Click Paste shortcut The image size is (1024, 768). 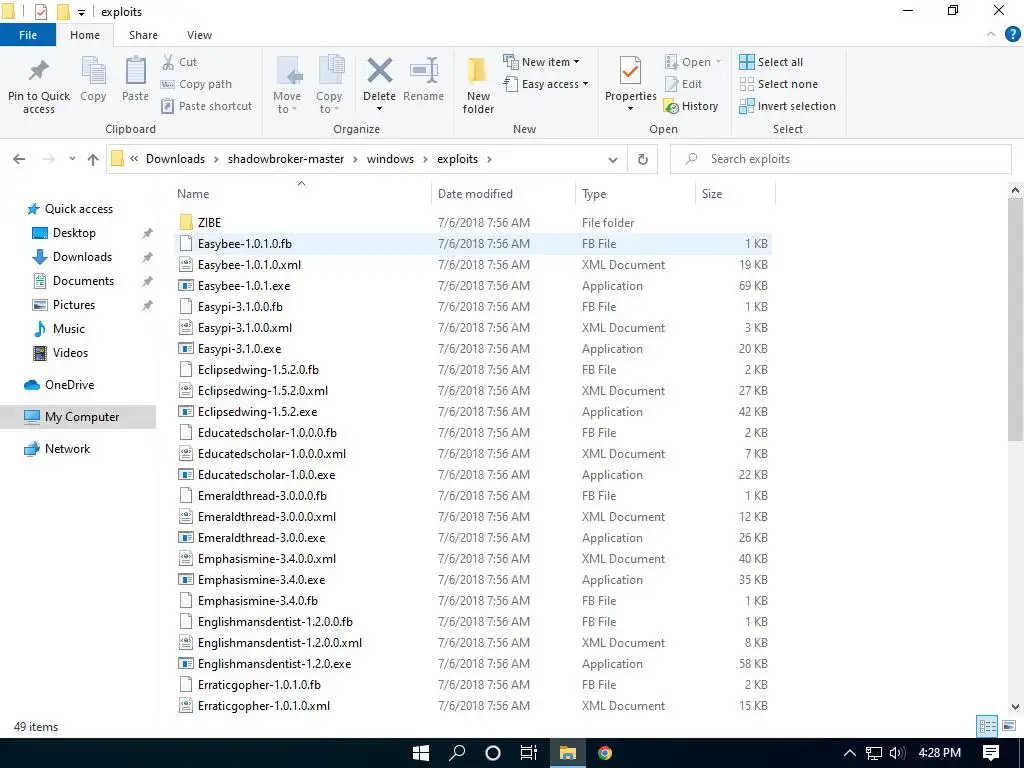point(206,106)
